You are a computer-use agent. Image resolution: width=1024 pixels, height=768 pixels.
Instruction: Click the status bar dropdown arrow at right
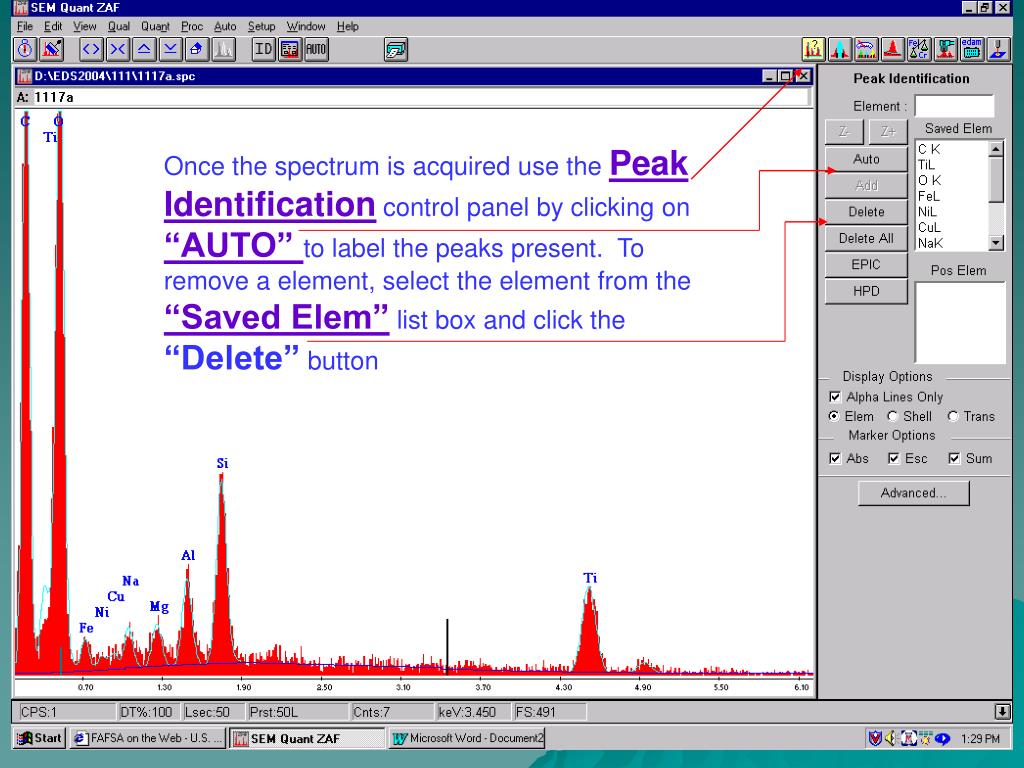click(x=1003, y=712)
